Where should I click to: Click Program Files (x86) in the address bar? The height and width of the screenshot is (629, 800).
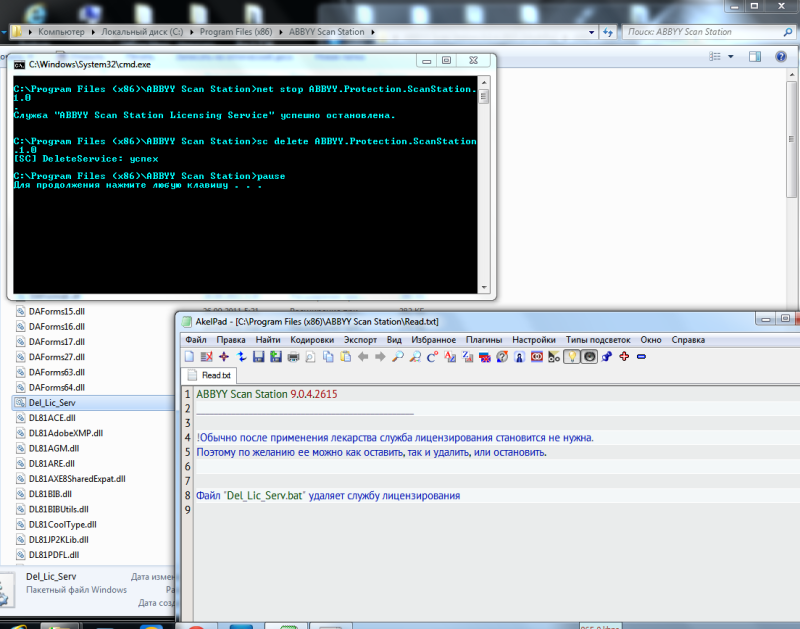click(x=236, y=32)
